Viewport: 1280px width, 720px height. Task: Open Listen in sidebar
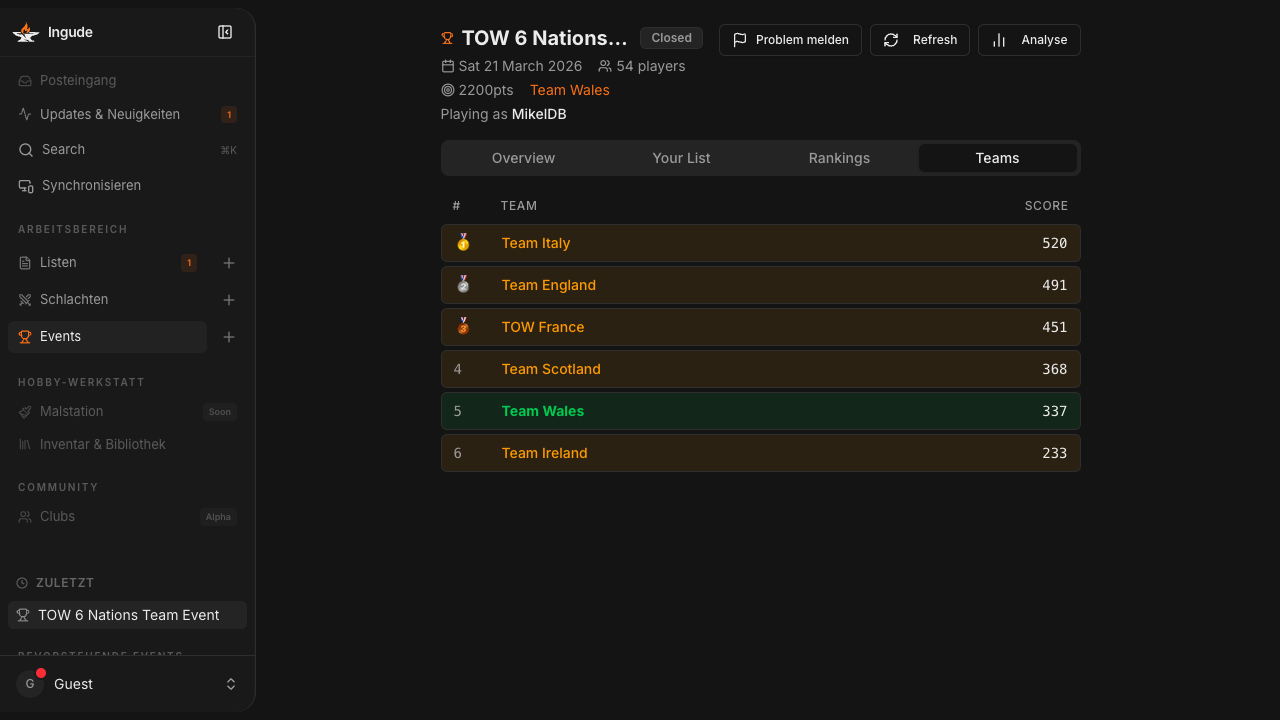tap(107, 262)
